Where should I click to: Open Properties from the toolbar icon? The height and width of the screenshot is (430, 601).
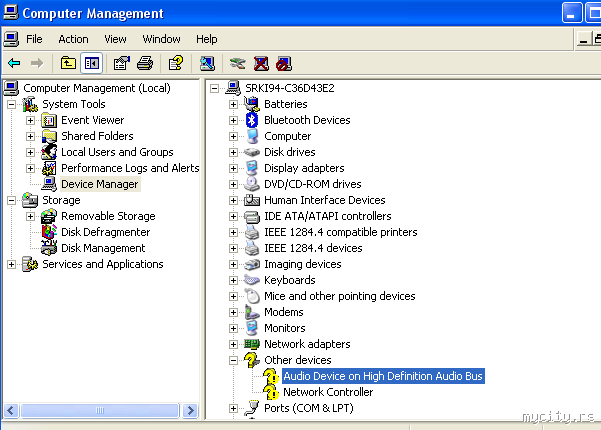tap(122, 63)
